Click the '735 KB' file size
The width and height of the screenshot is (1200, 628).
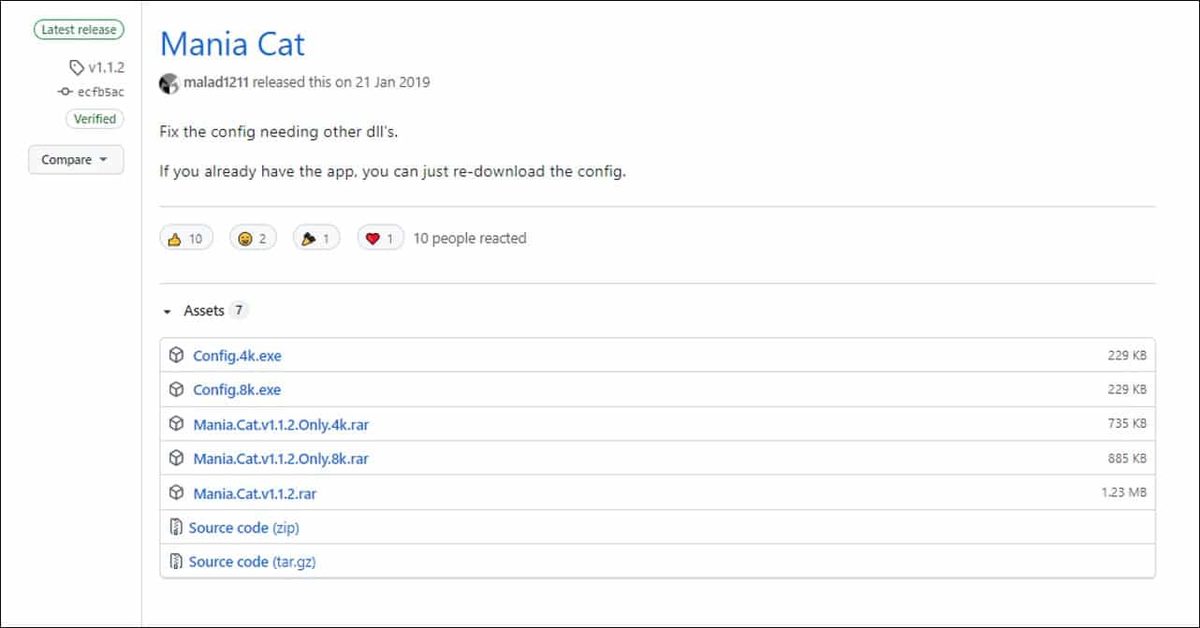[1127, 424]
